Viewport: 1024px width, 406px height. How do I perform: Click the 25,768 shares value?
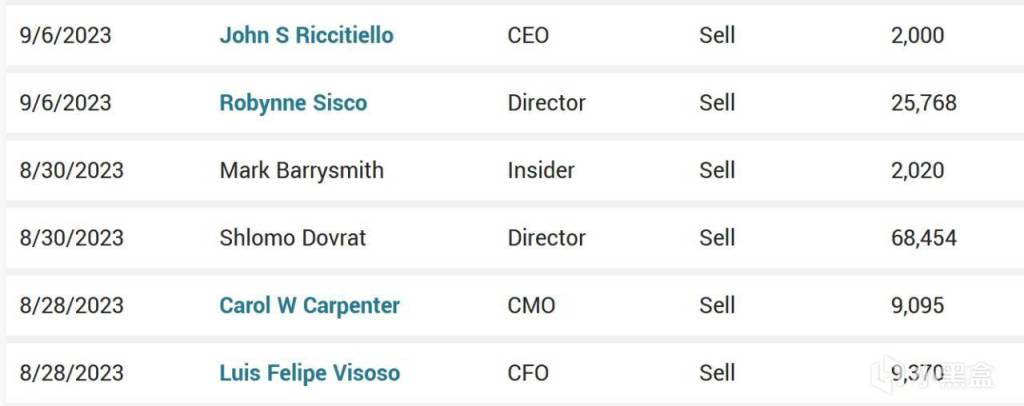point(923,103)
